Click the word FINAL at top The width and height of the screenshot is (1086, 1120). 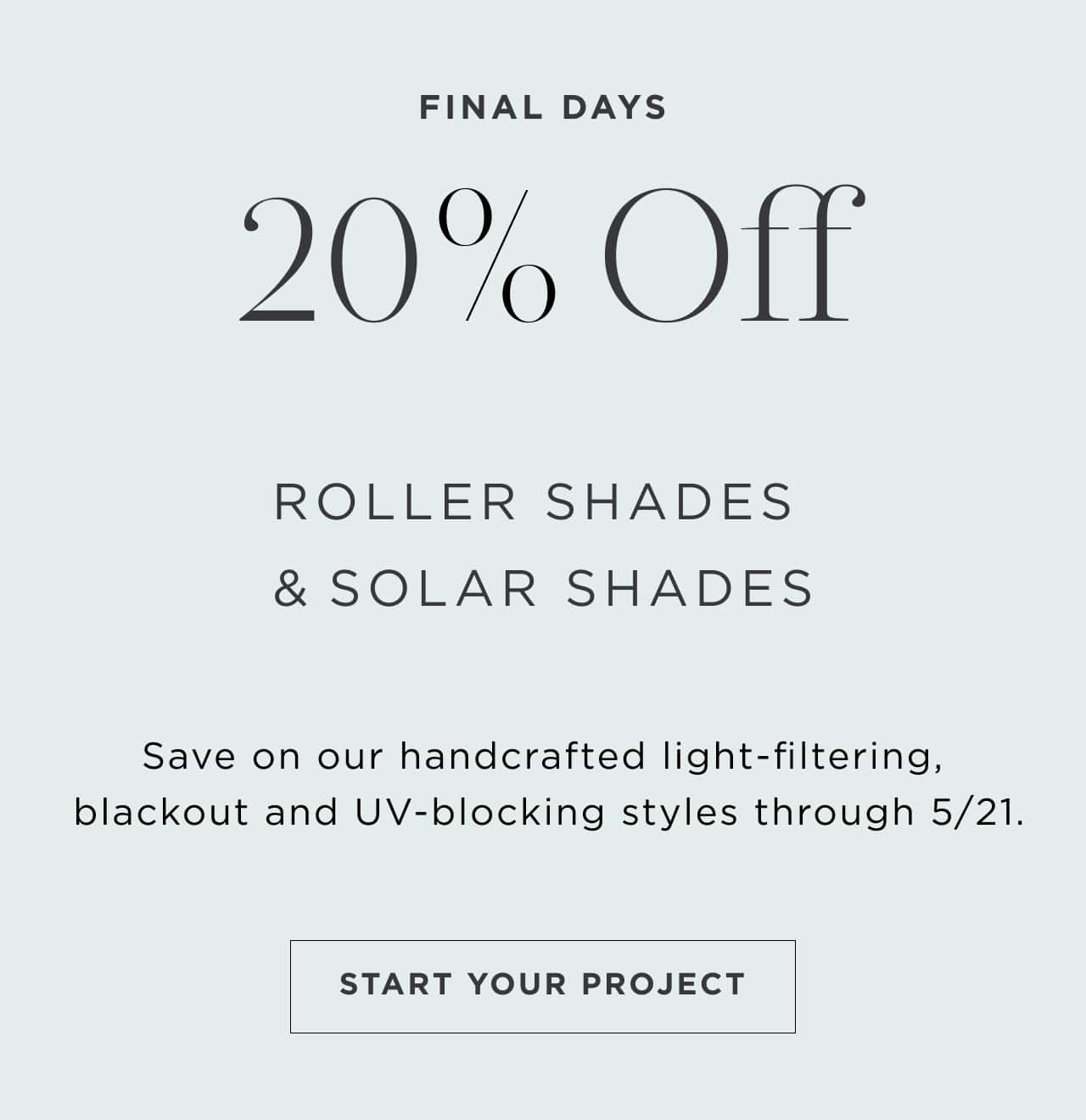tap(481, 108)
